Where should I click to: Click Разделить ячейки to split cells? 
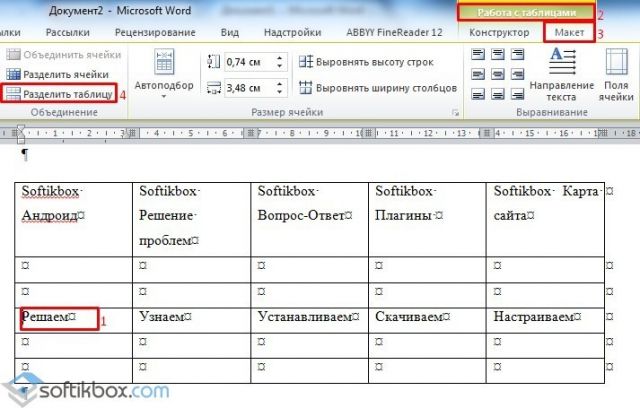(58, 74)
